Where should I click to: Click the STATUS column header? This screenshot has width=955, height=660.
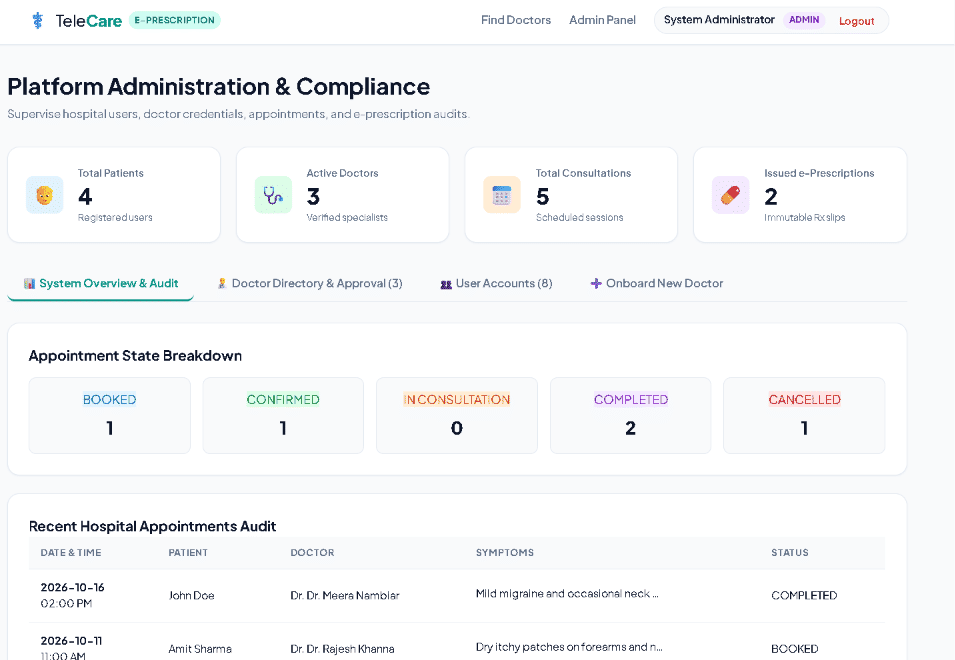(790, 552)
